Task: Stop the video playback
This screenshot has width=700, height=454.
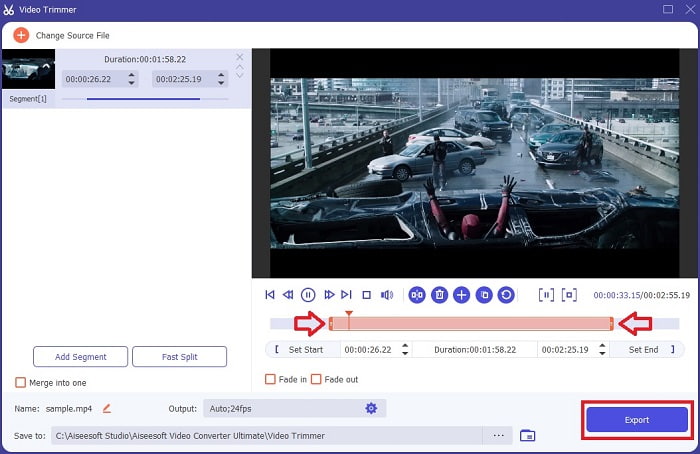Action: point(367,295)
